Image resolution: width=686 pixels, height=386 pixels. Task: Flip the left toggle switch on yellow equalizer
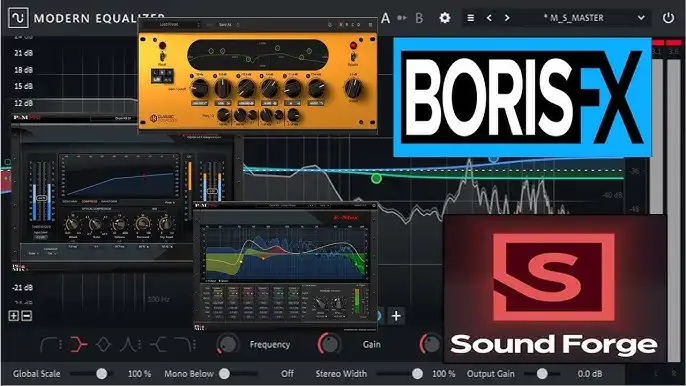(162, 56)
